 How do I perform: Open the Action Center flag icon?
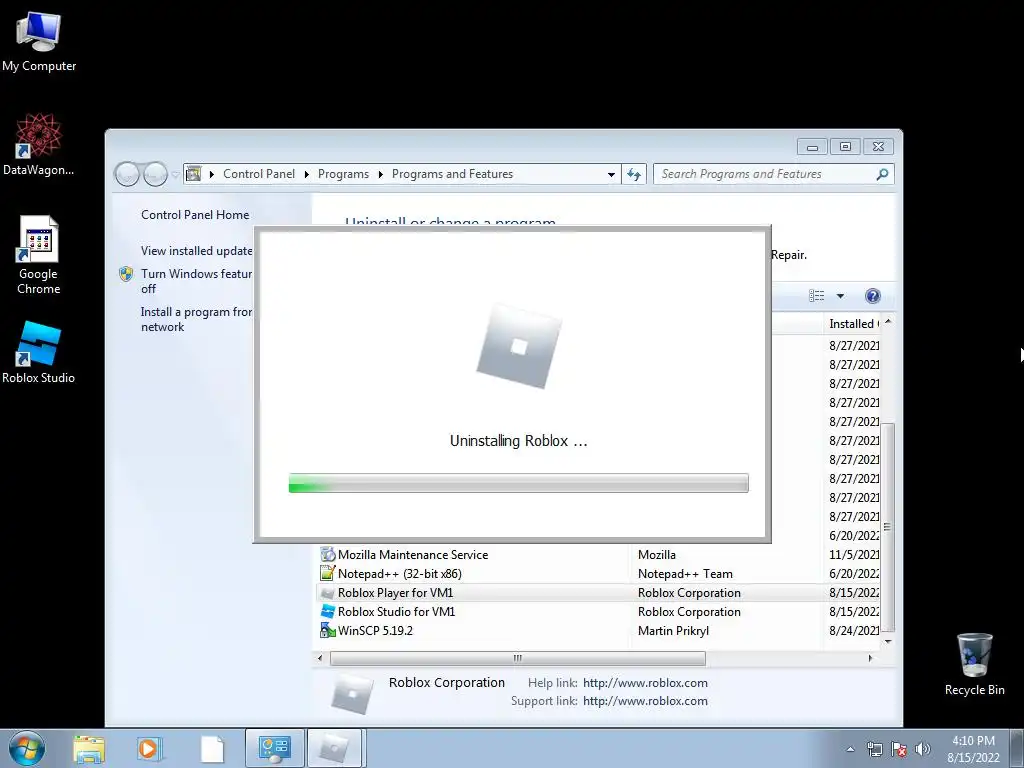[899, 749]
